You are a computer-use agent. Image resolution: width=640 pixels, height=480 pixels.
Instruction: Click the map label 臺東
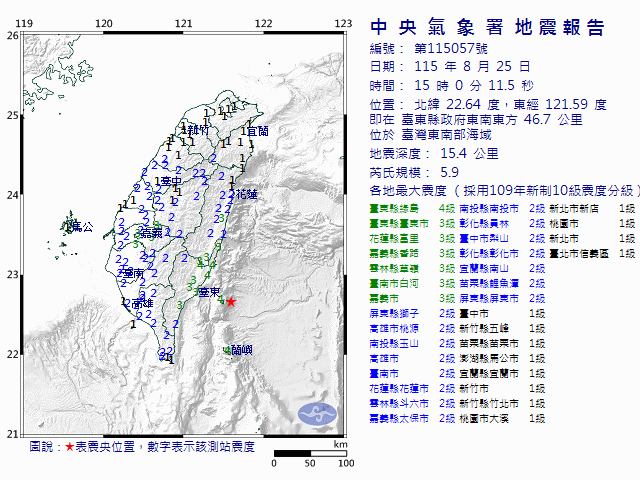pos(210,292)
